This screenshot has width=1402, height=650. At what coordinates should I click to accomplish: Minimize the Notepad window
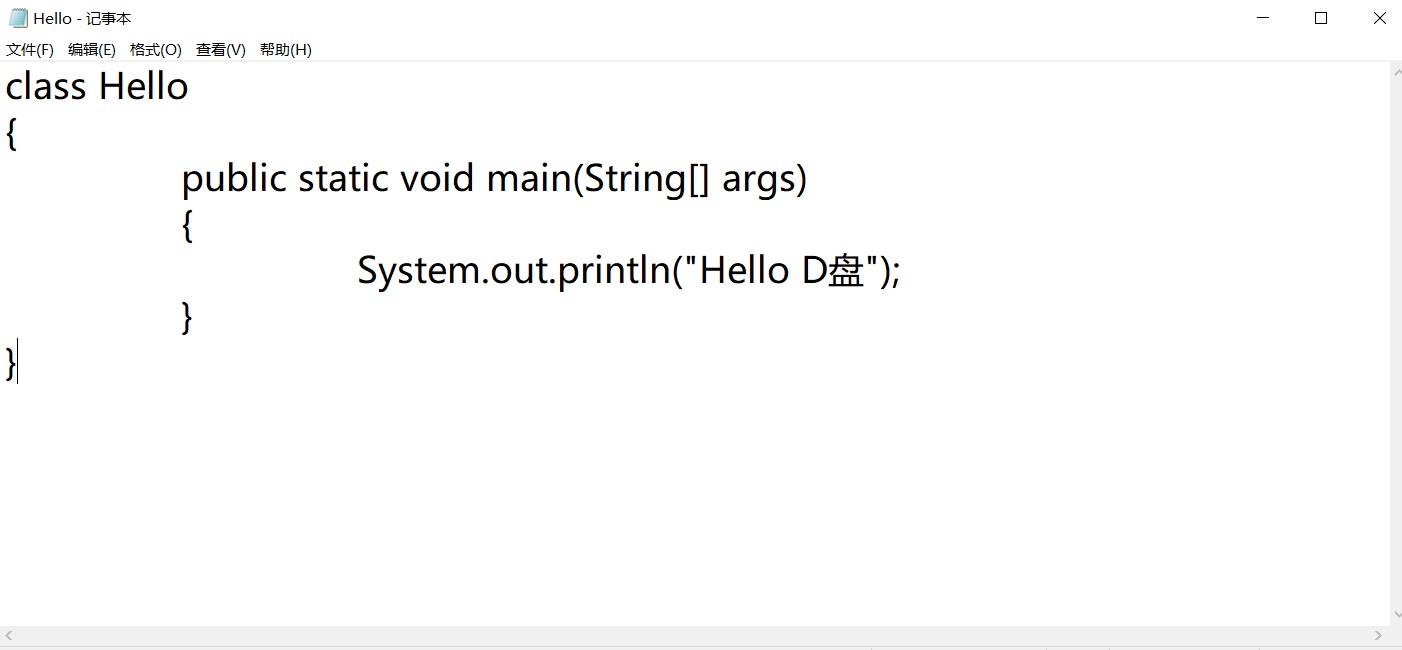click(x=1263, y=18)
